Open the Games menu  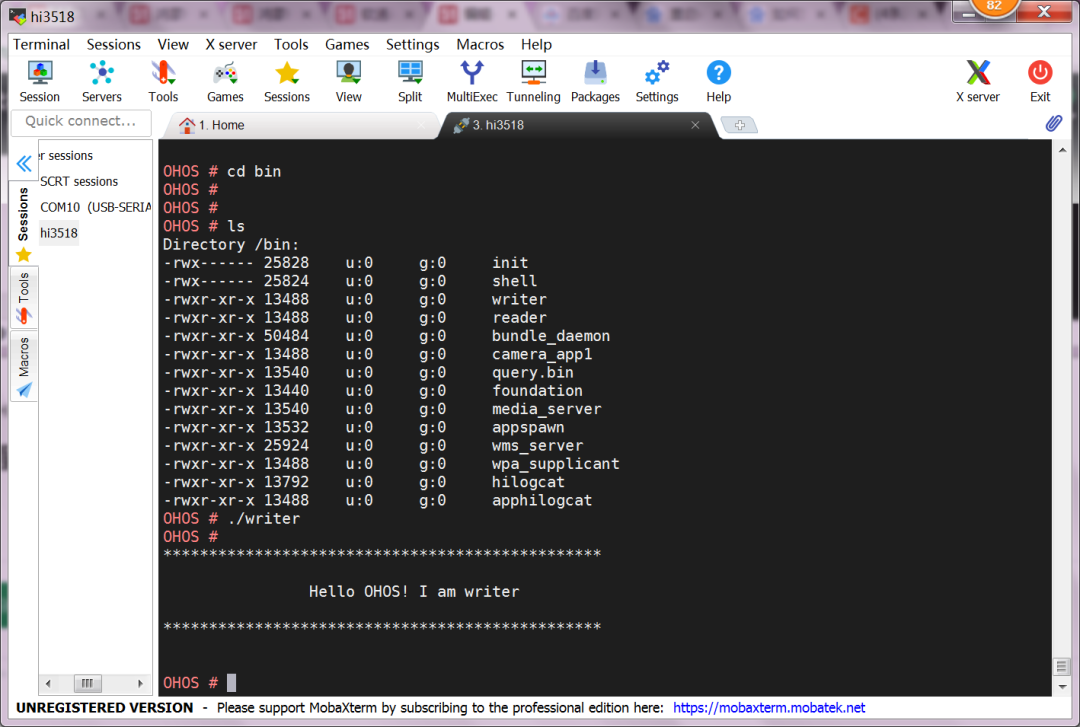(x=347, y=44)
